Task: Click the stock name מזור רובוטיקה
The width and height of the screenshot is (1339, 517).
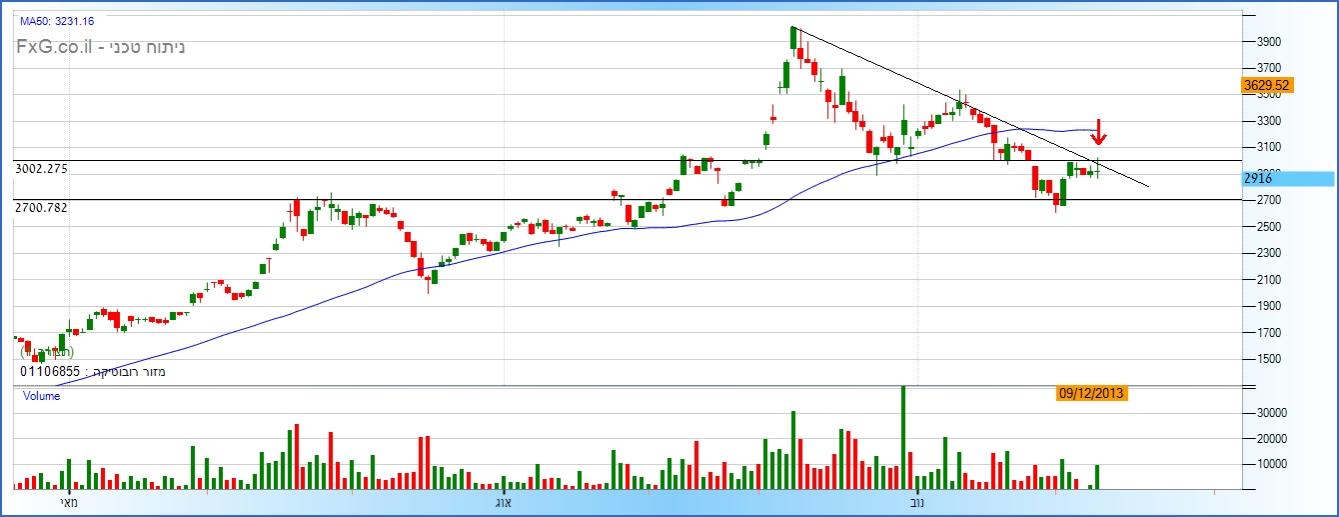Action: coord(127,372)
